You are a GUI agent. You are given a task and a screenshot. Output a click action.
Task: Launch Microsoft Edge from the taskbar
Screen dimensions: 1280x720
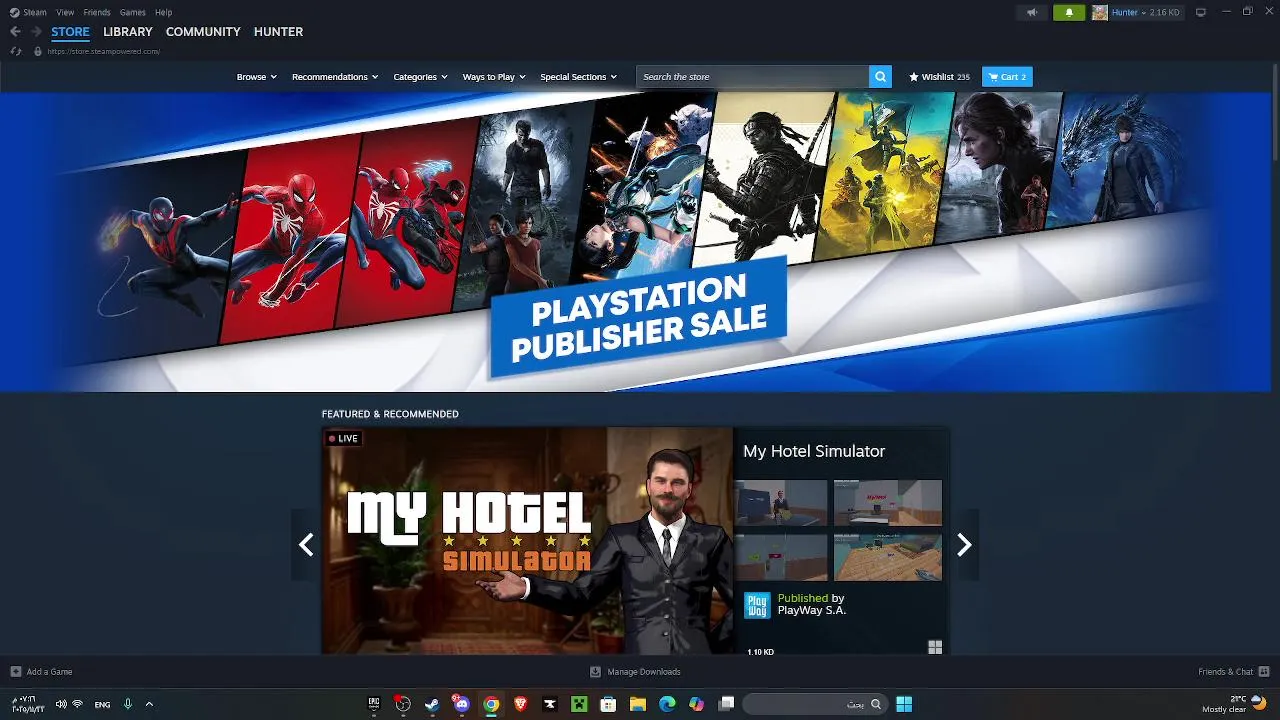(667, 704)
